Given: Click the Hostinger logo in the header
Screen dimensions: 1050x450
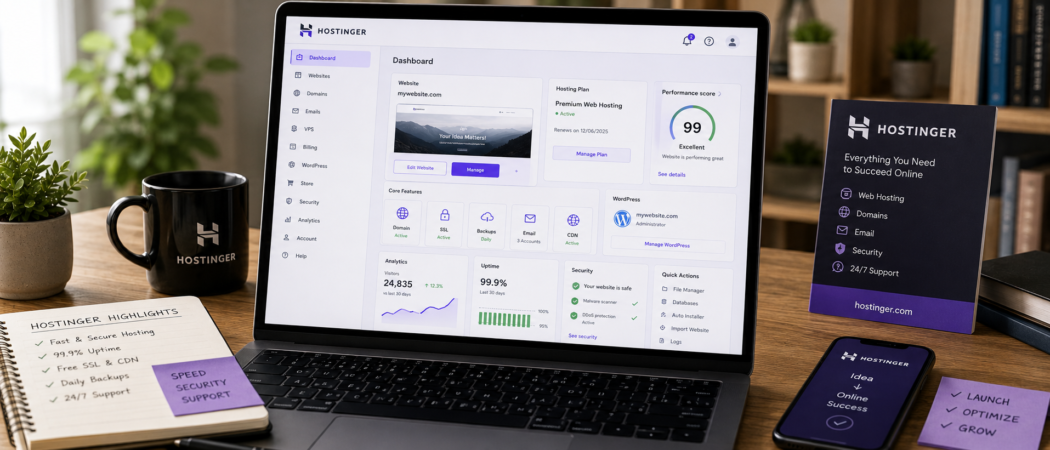Looking at the screenshot, I should 333,31.
